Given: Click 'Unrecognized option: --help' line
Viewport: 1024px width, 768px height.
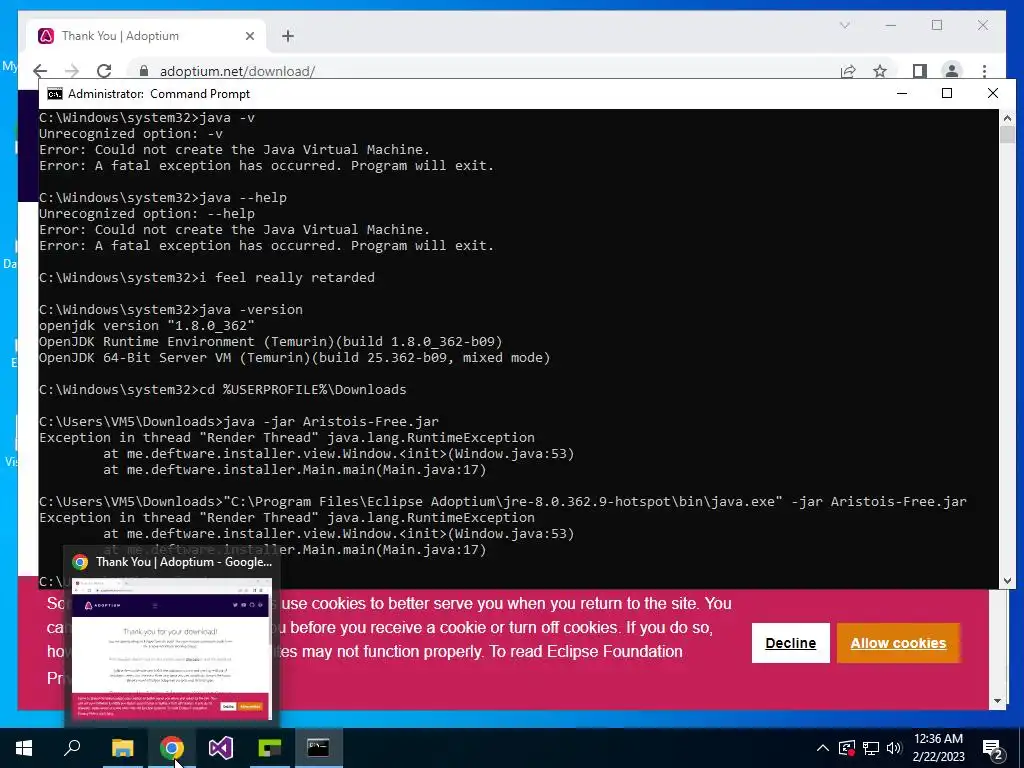Looking at the screenshot, I should click(x=147, y=214).
